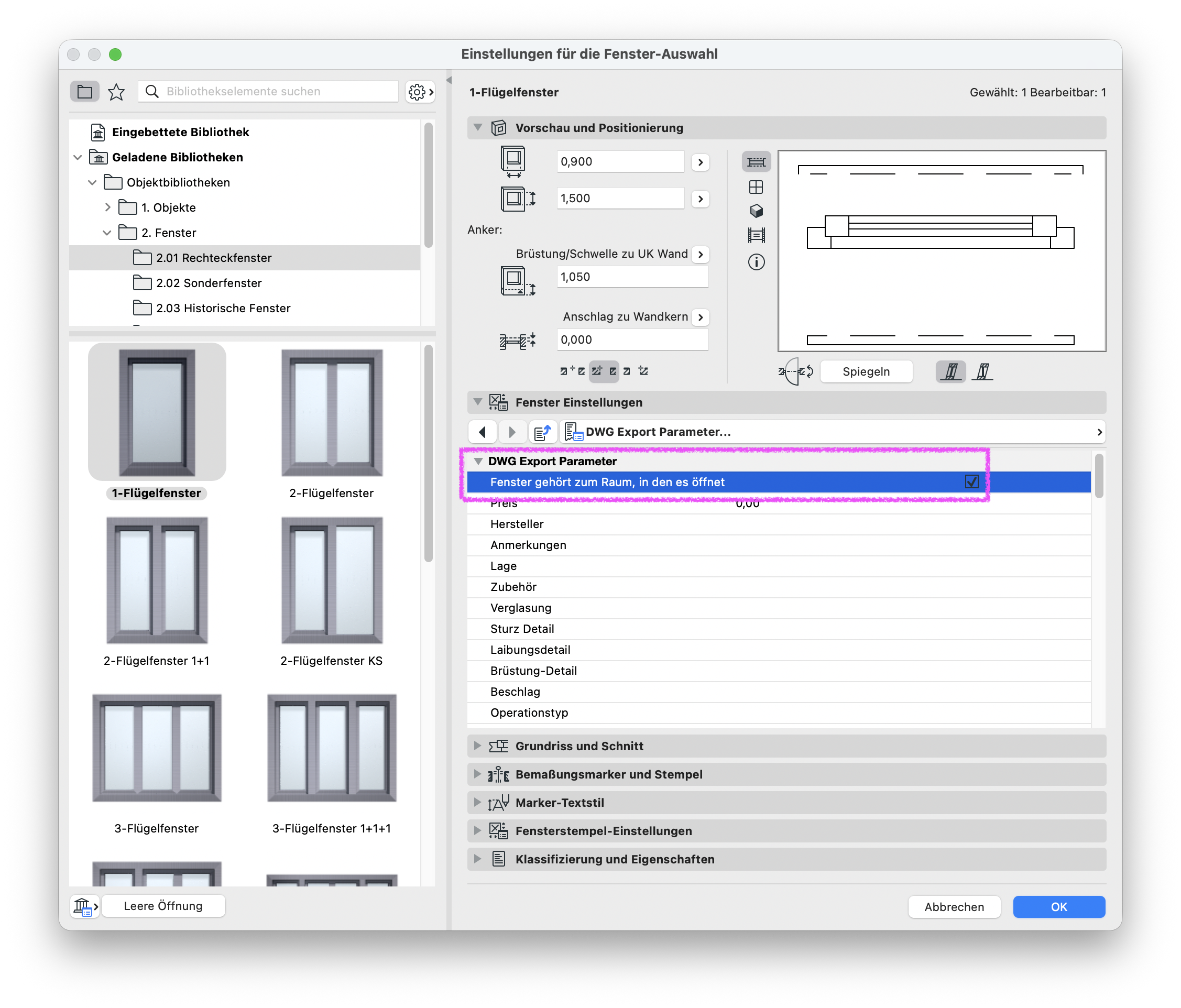Select the Eingebettete Bibliothek entry
The height and width of the screenshot is (1008, 1181).
[x=180, y=132]
